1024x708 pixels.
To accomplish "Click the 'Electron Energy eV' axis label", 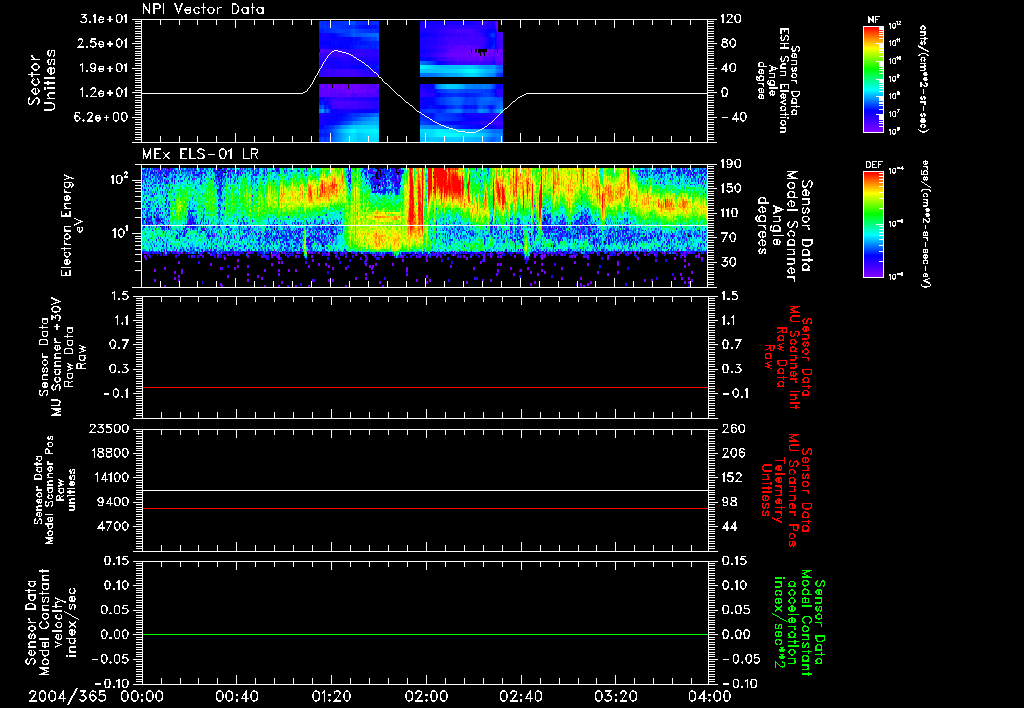I will (x=73, y=225).
